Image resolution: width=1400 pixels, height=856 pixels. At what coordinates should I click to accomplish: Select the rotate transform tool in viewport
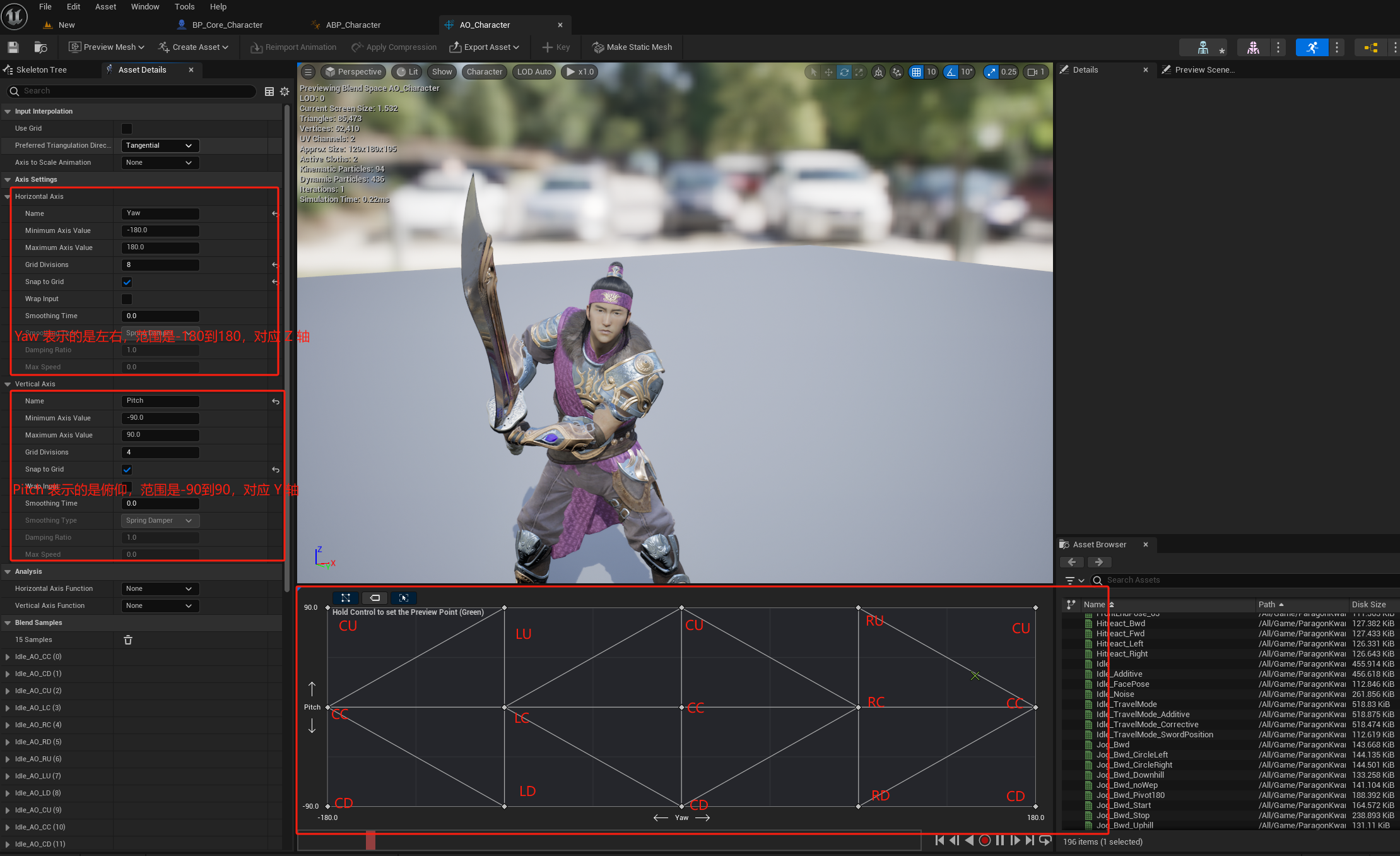tap(844, 72)
